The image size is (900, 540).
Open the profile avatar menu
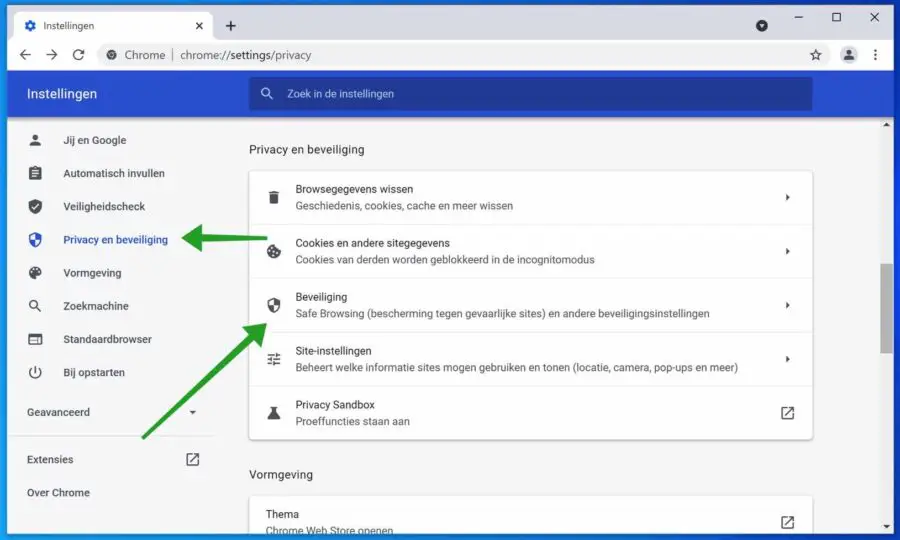click(x=848, y=55)
